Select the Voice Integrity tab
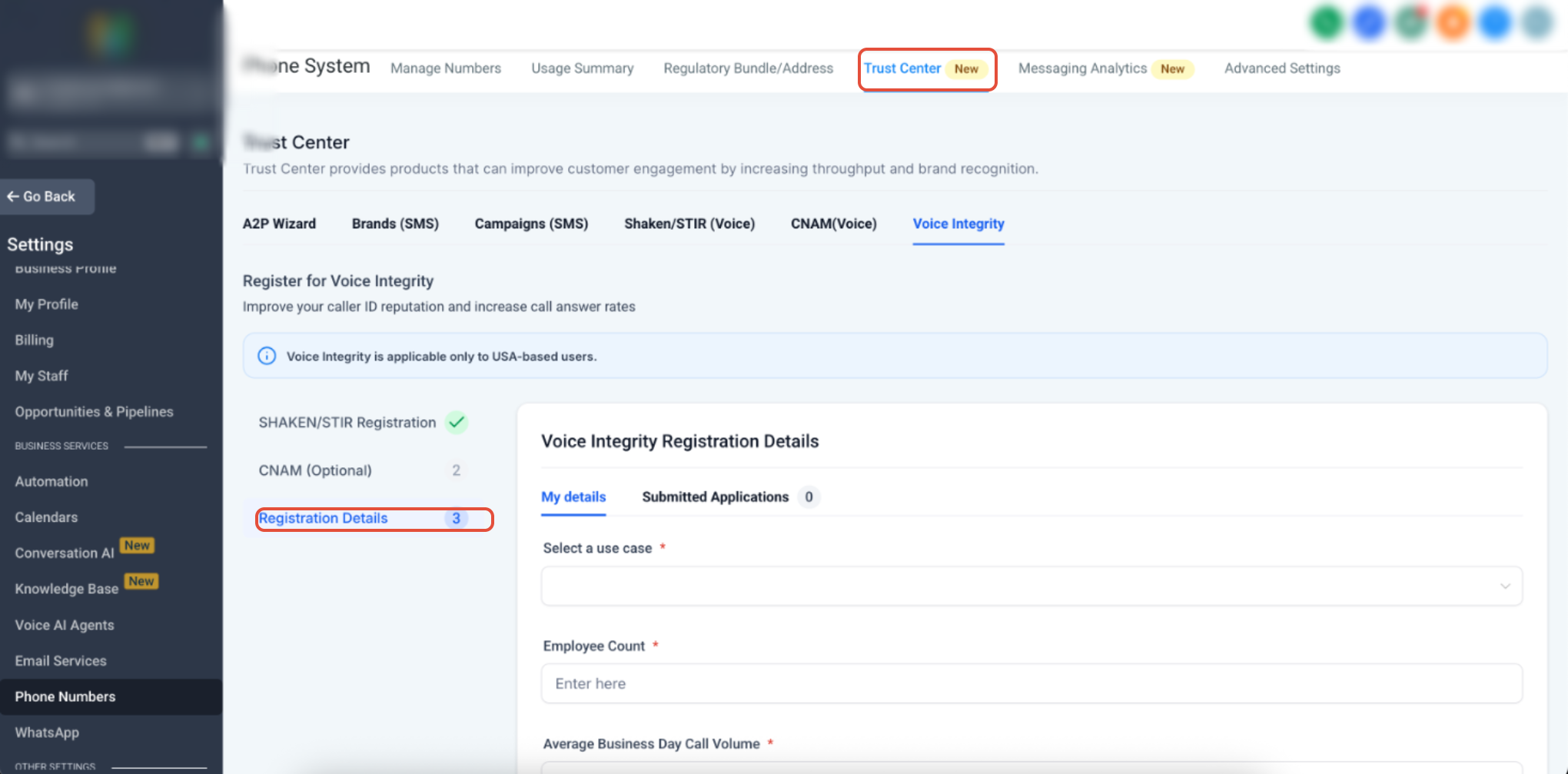Image resolution: width=1568 pixels, height=774 pixels. pyautogui.click(x=958, y=224)
